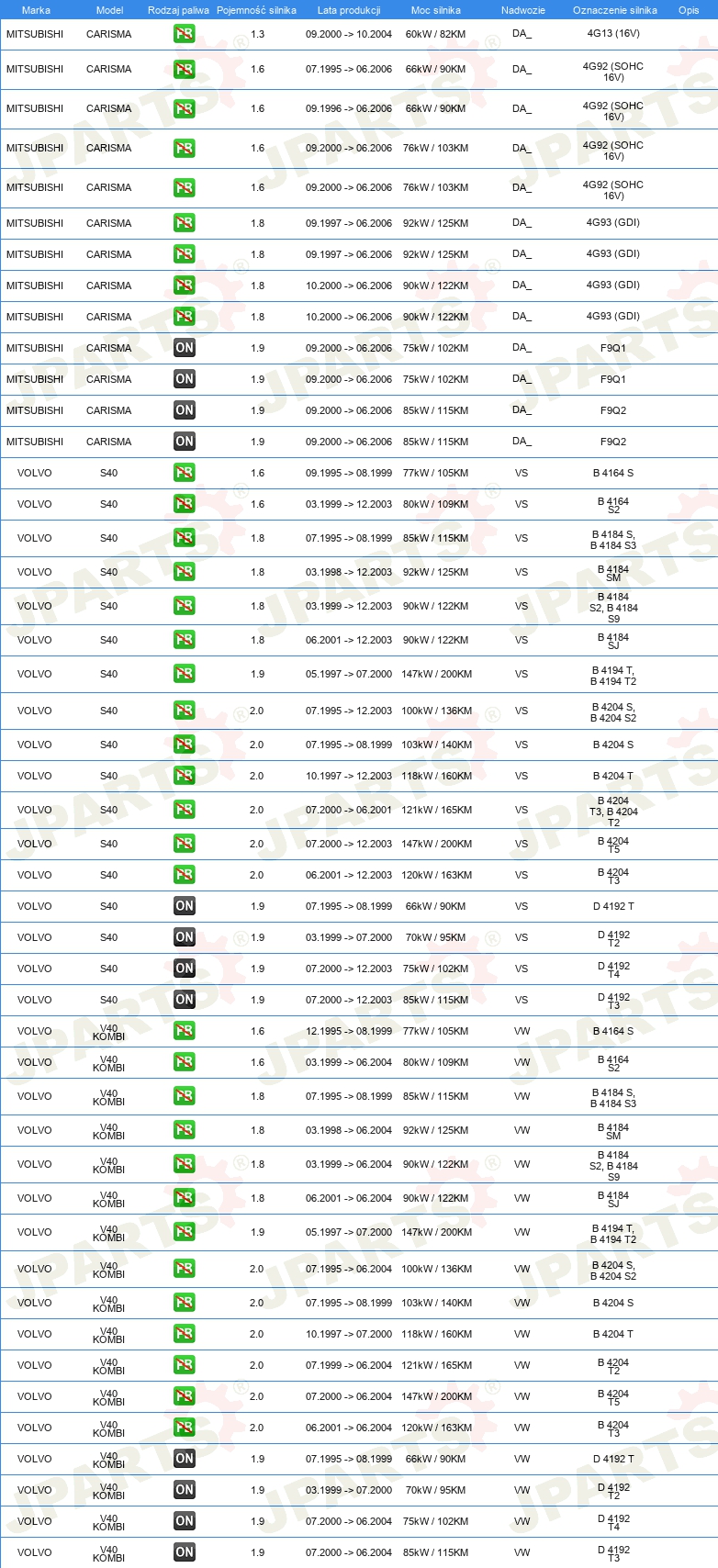Click the Opis column header
Image resolution: width=718 pixels, height=1568 pixels.
pos(689,10)
